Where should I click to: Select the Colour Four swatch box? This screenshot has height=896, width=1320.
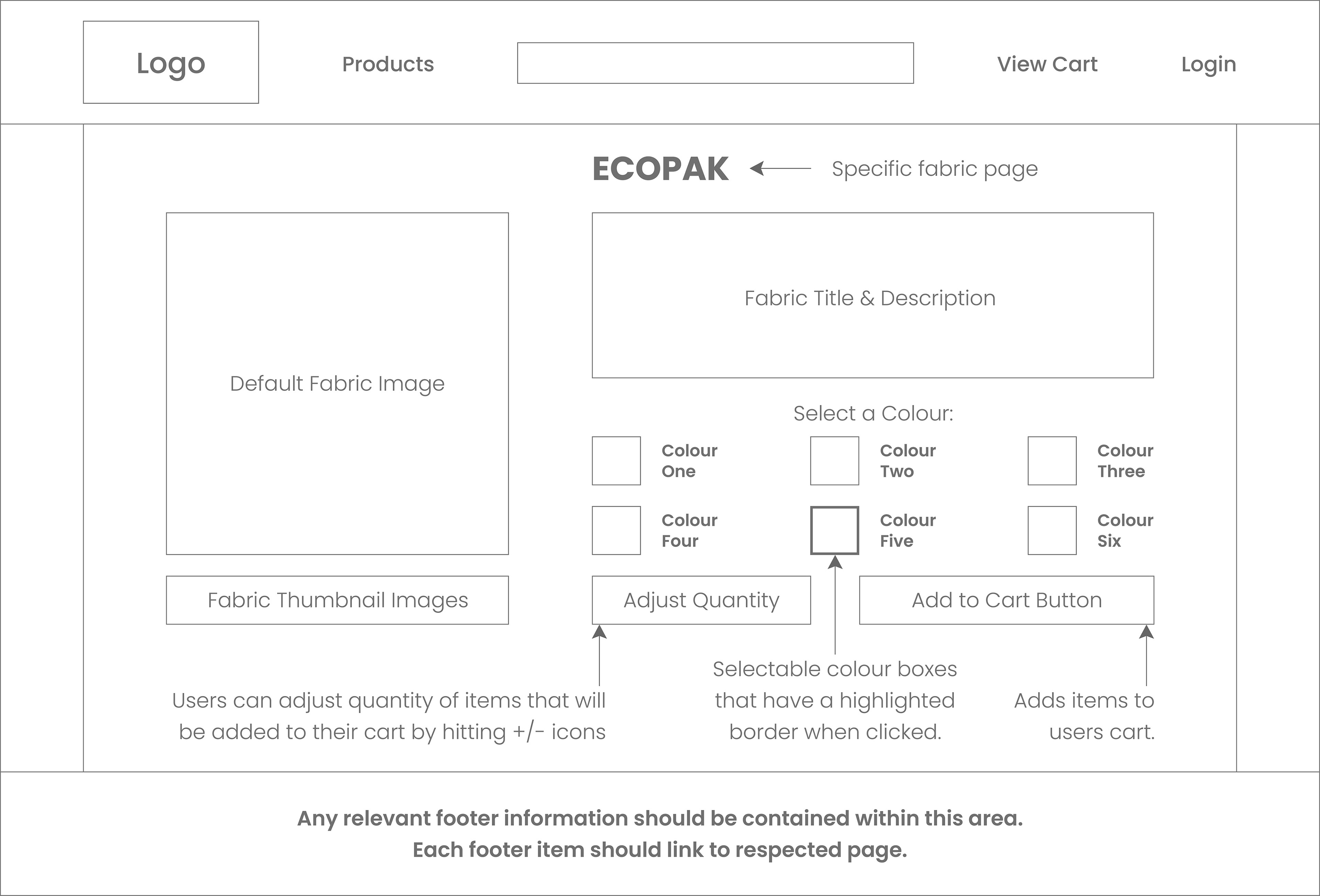616,530
